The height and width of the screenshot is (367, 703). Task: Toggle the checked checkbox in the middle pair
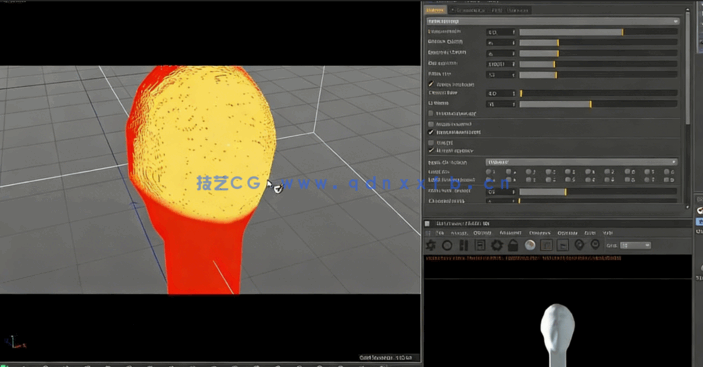431,132
